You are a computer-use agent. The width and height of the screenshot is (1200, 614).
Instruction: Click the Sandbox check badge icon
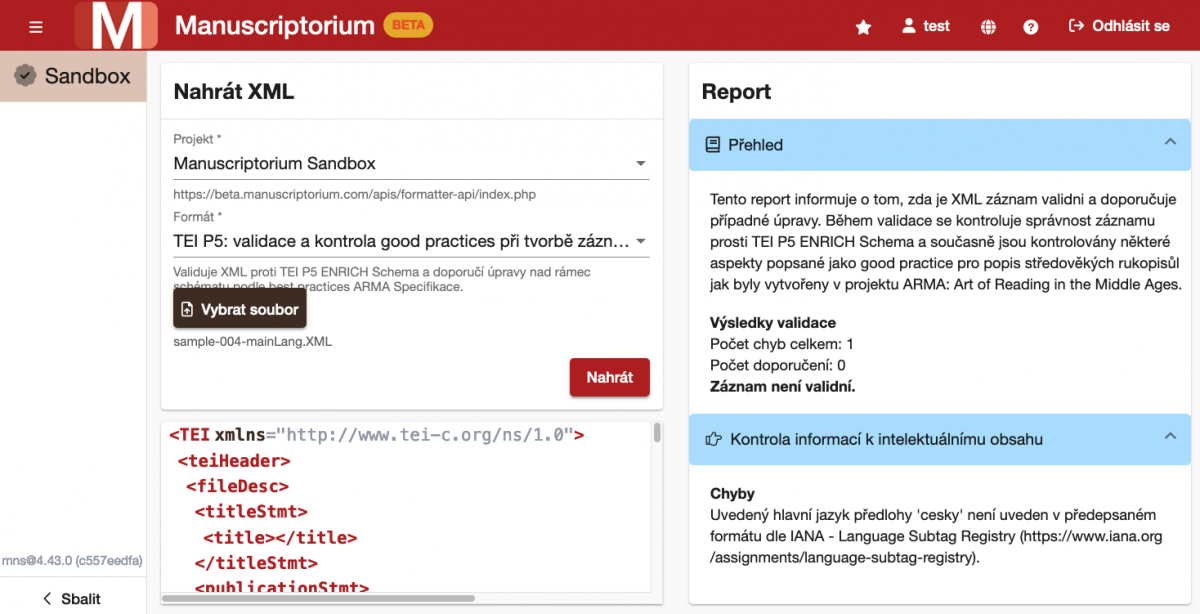click(x=25, y=76)
